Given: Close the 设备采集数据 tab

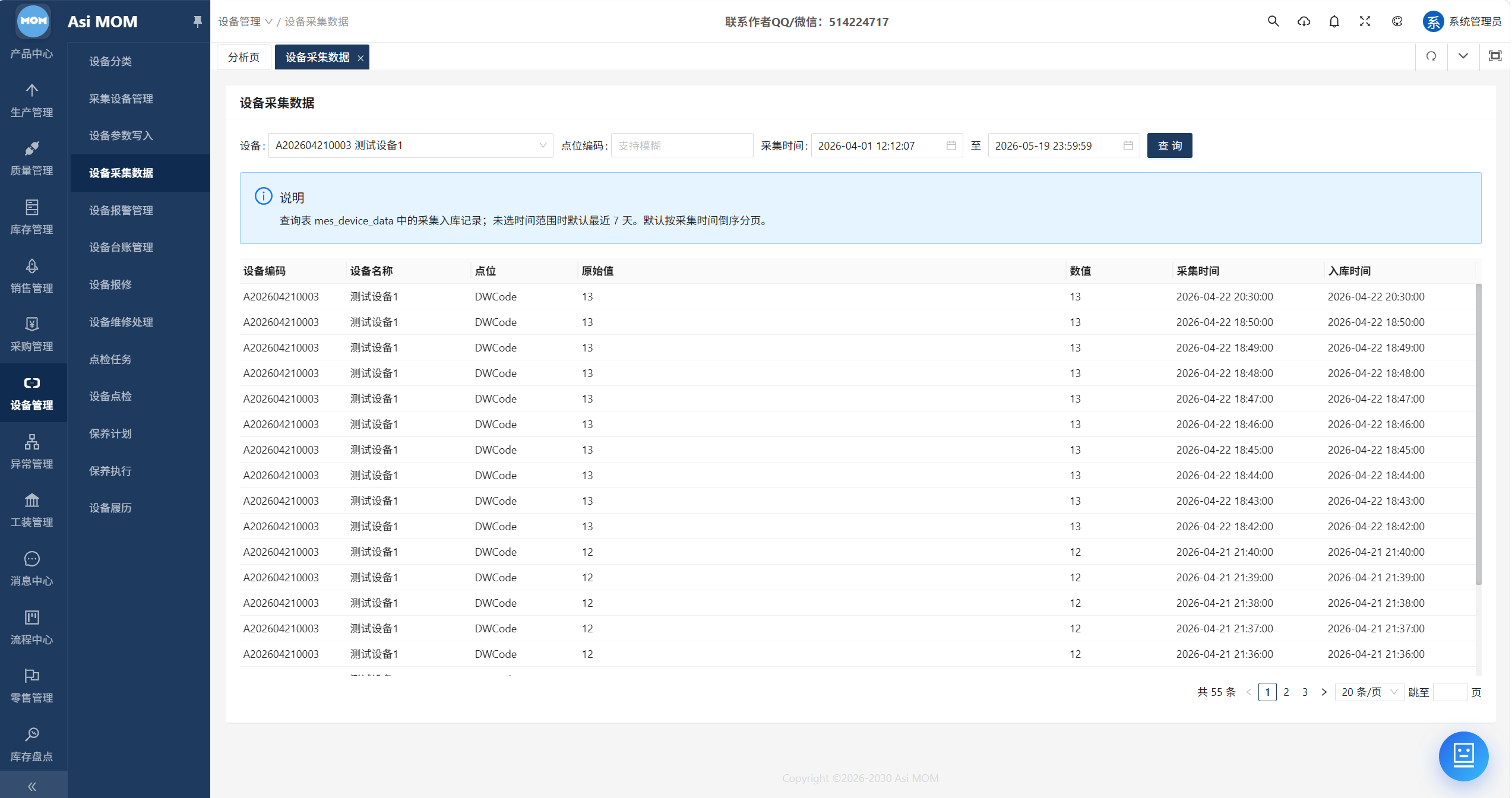Looking at the screenshot, I should tap(360, 58).
